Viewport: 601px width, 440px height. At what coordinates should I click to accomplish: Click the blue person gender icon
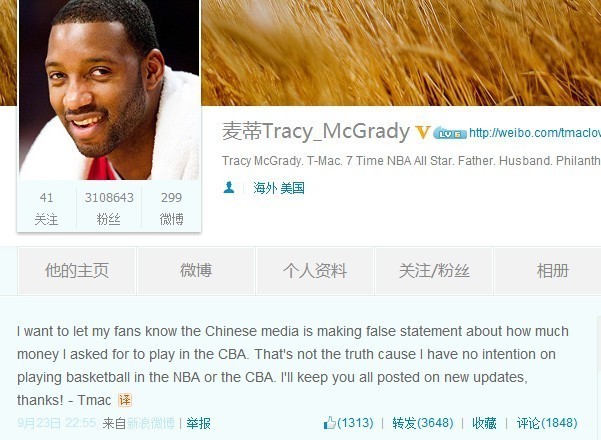(229, 187)
